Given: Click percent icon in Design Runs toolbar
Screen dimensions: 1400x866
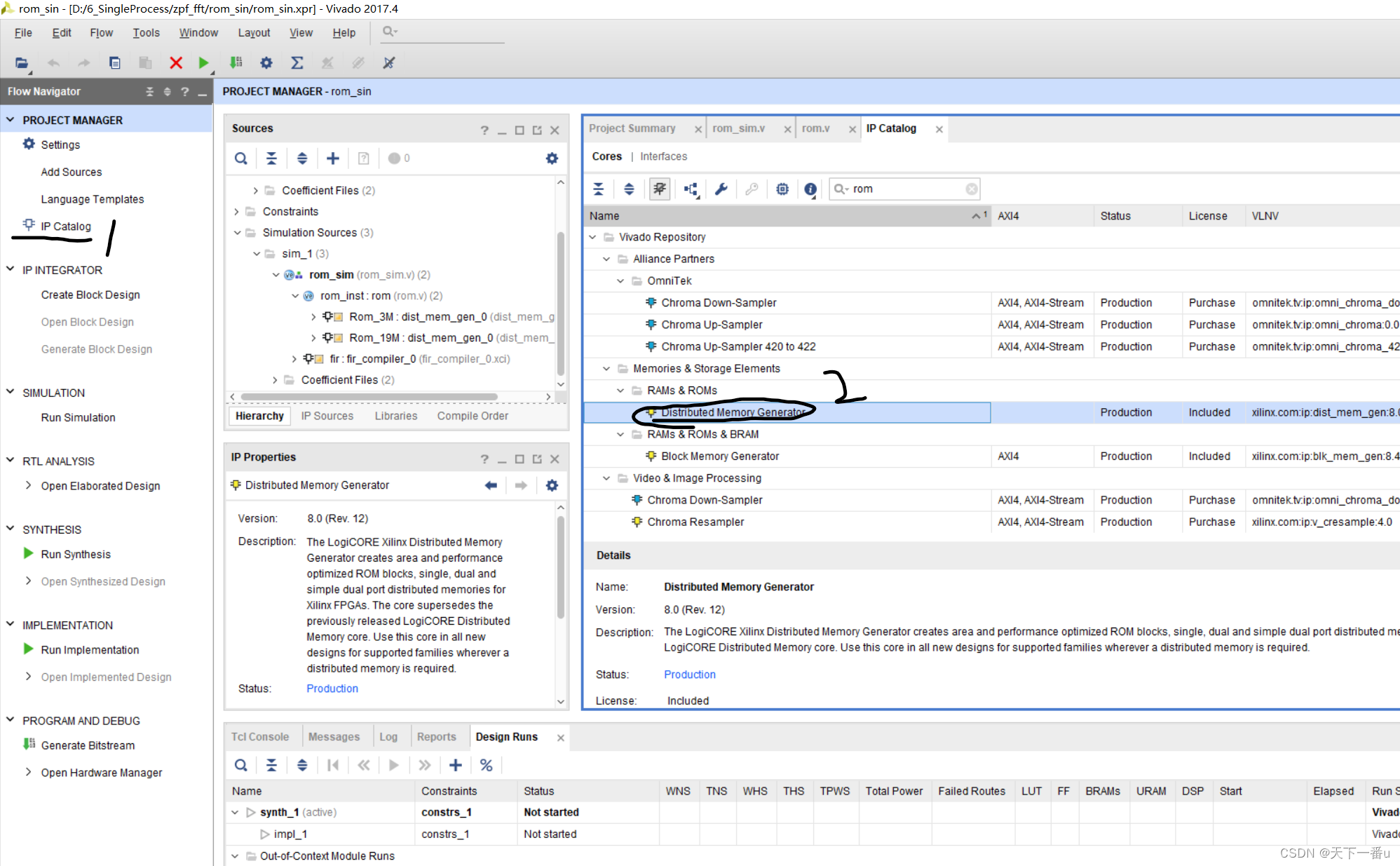Looking at the screenshot, I should [x=486, y=765].
